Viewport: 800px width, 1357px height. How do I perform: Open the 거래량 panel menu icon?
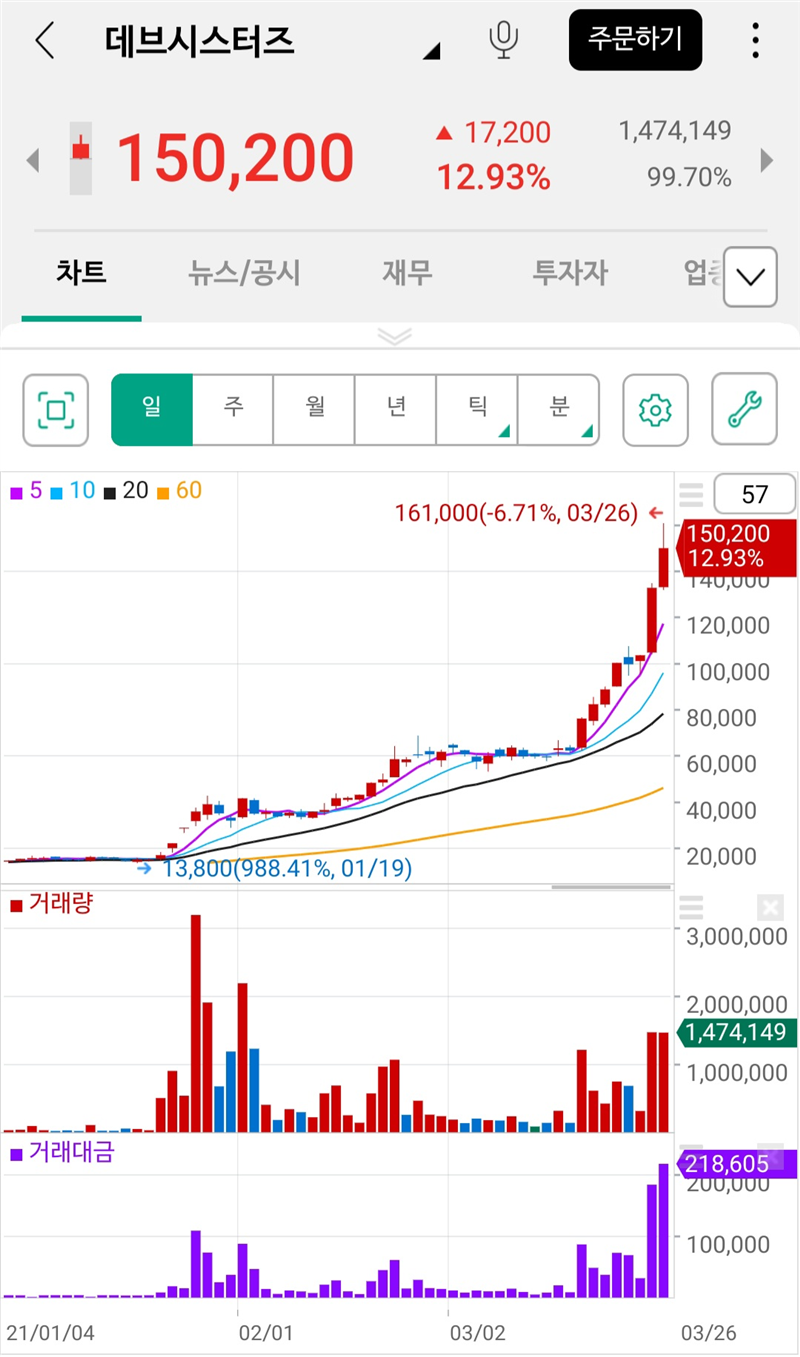point(691,908)
